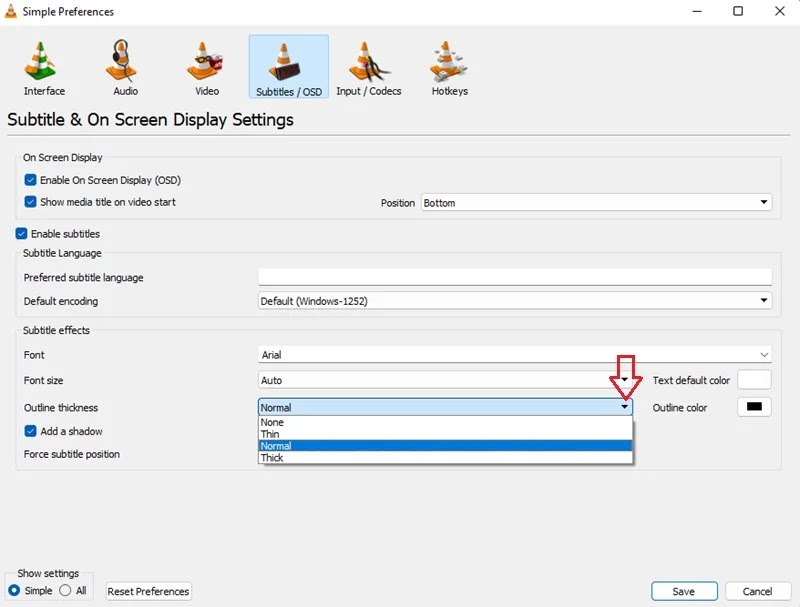
Task: Choose Thin in outline thickness list
Action: [x=445, y=434]
